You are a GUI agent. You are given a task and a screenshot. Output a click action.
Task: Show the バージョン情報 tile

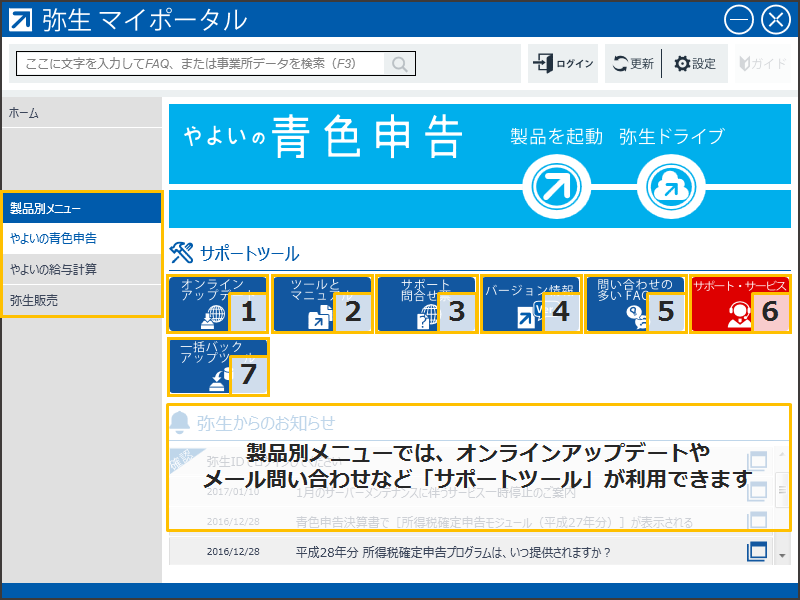coord(531,304)
